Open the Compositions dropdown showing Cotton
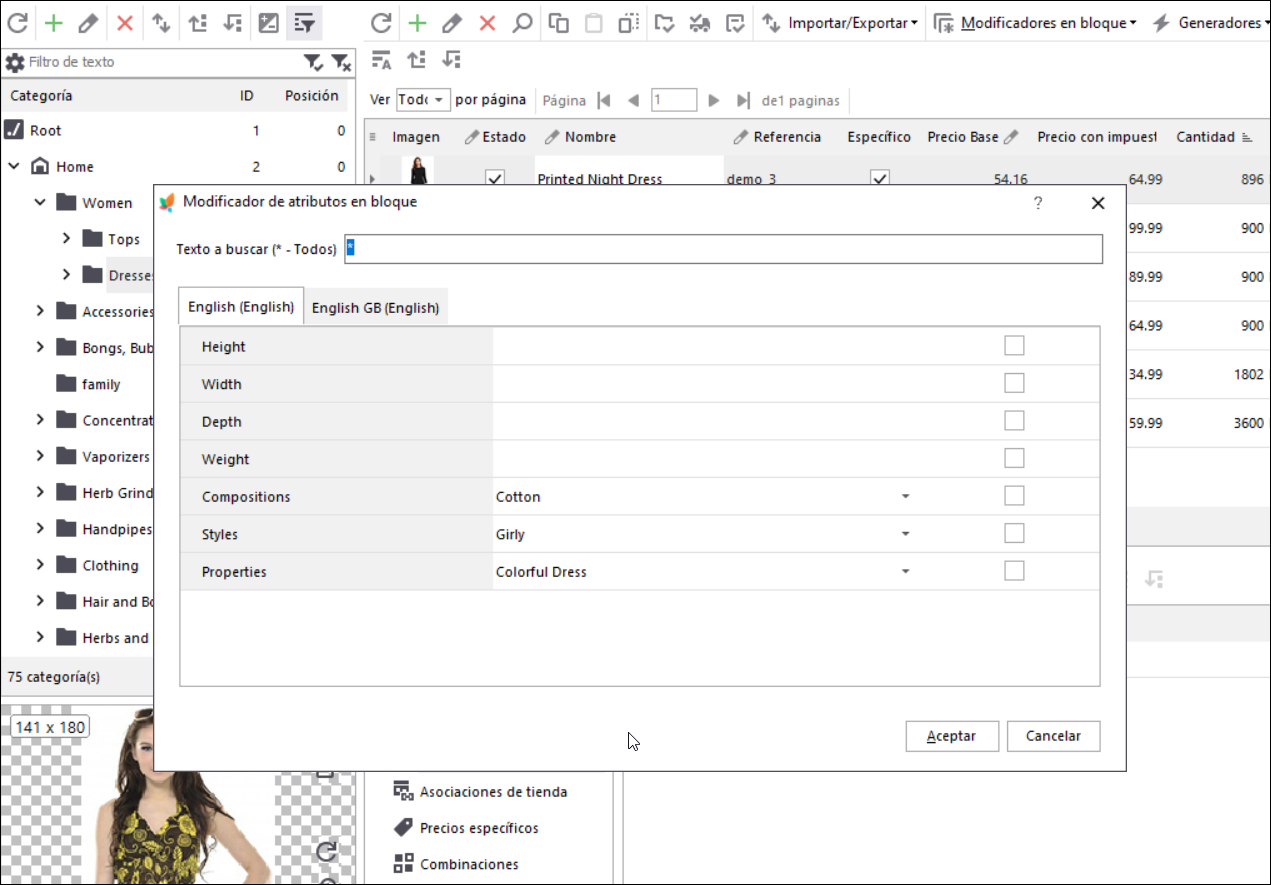The width and height of the screenshot is (1271, 885). 905,496
